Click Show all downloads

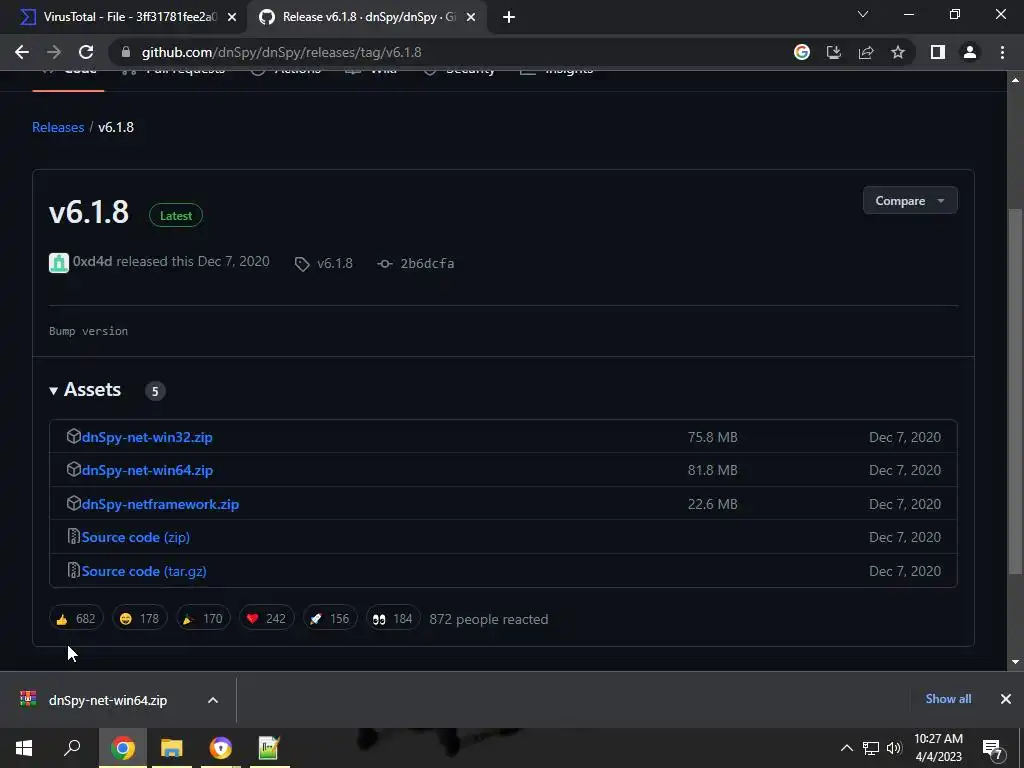click(x=948, y=699)
